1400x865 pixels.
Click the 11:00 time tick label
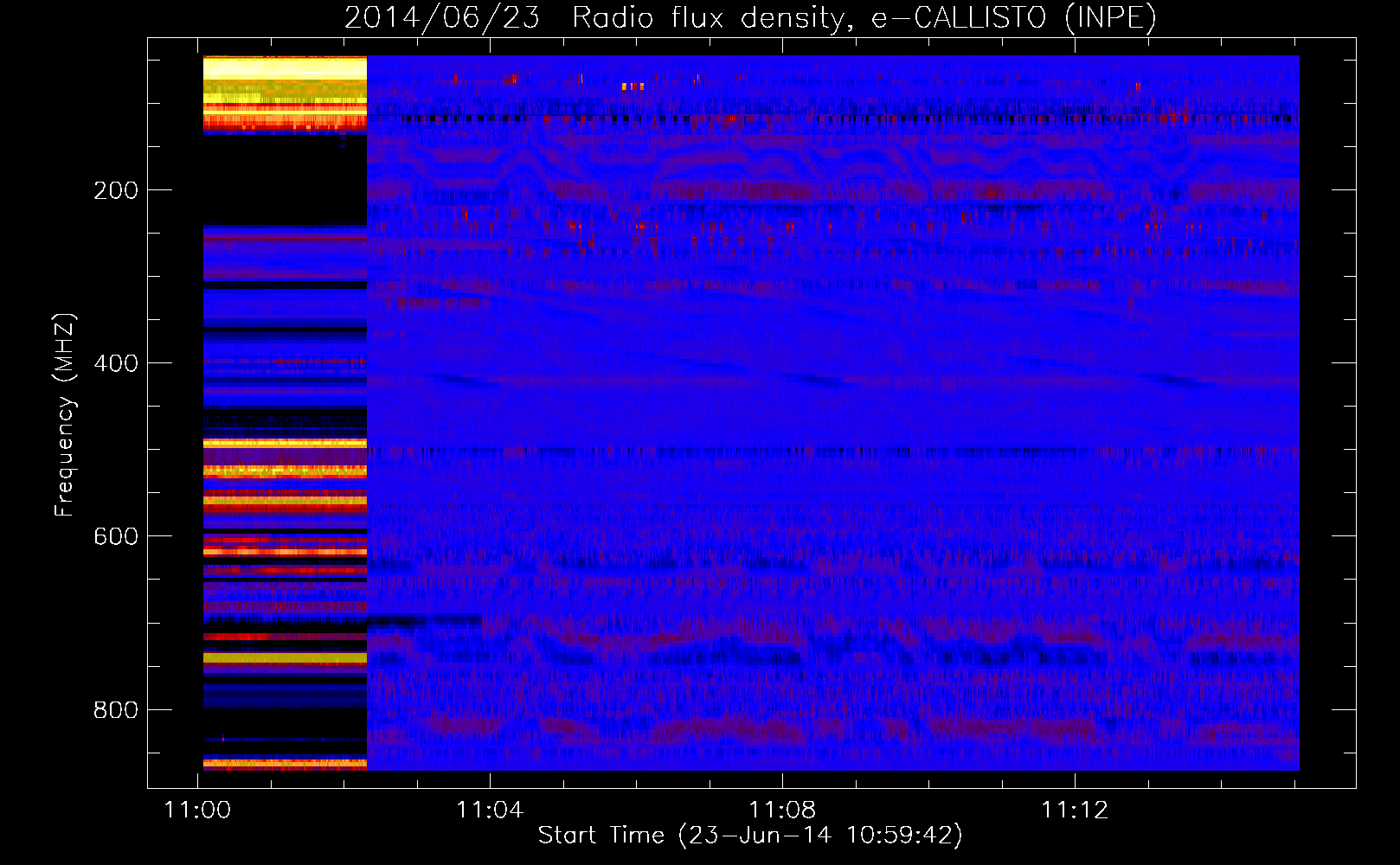(x=198, y=811)
